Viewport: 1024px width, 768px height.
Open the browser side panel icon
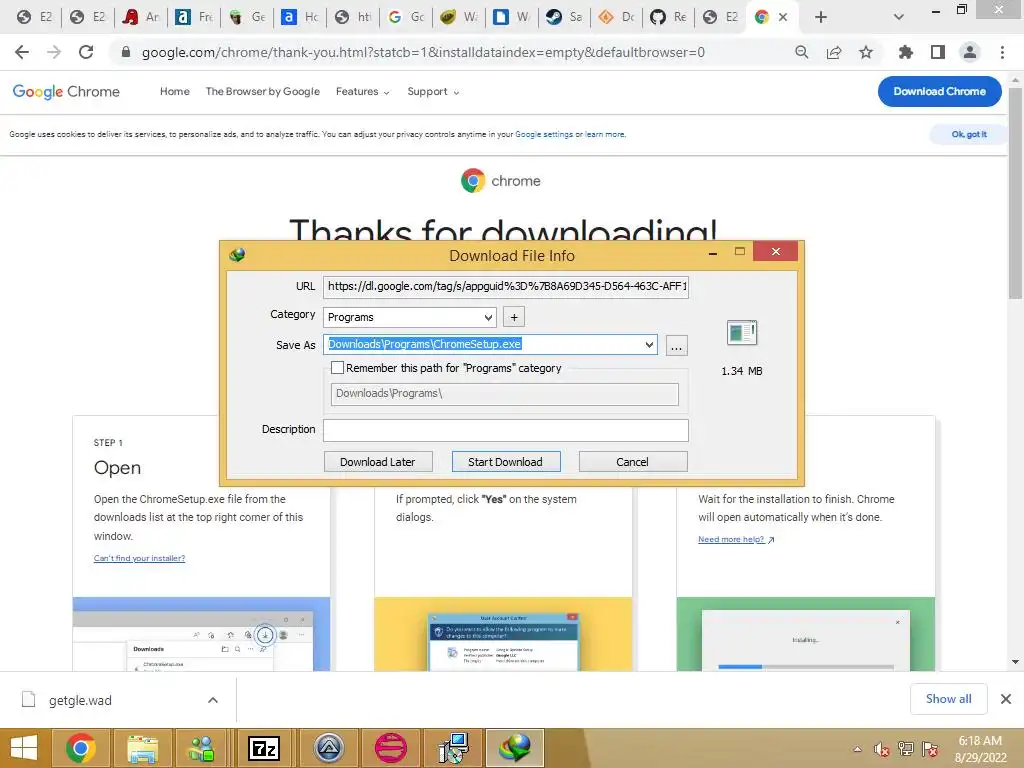[x=938, y=52]
